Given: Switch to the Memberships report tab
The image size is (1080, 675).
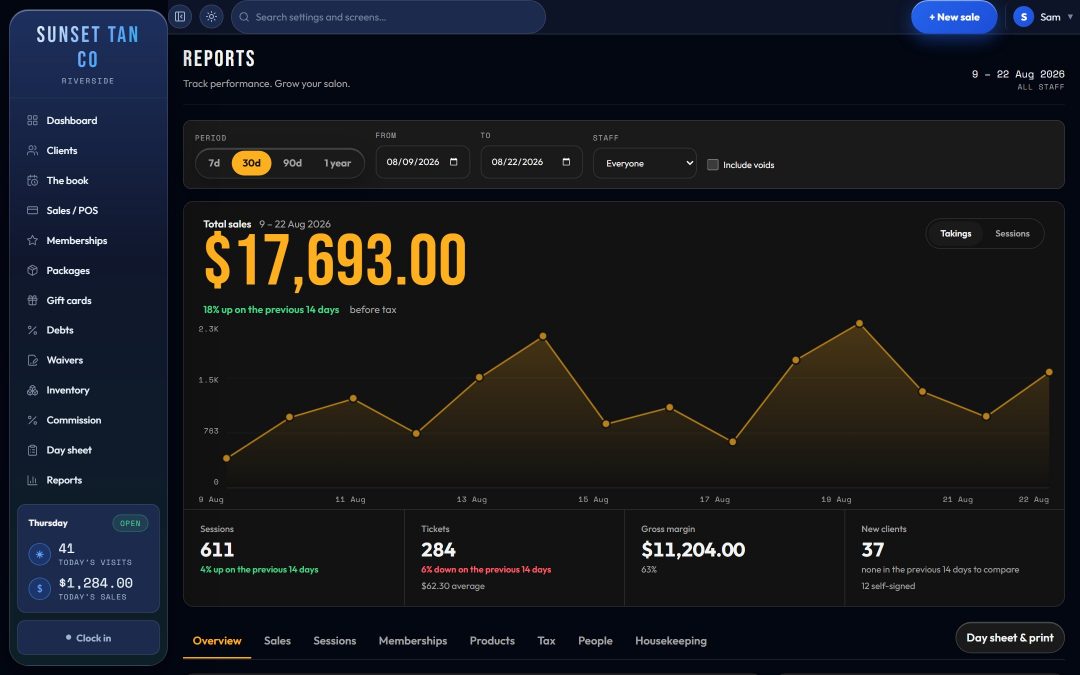Looking at the screenshot, I should click(x=413, y=641).
